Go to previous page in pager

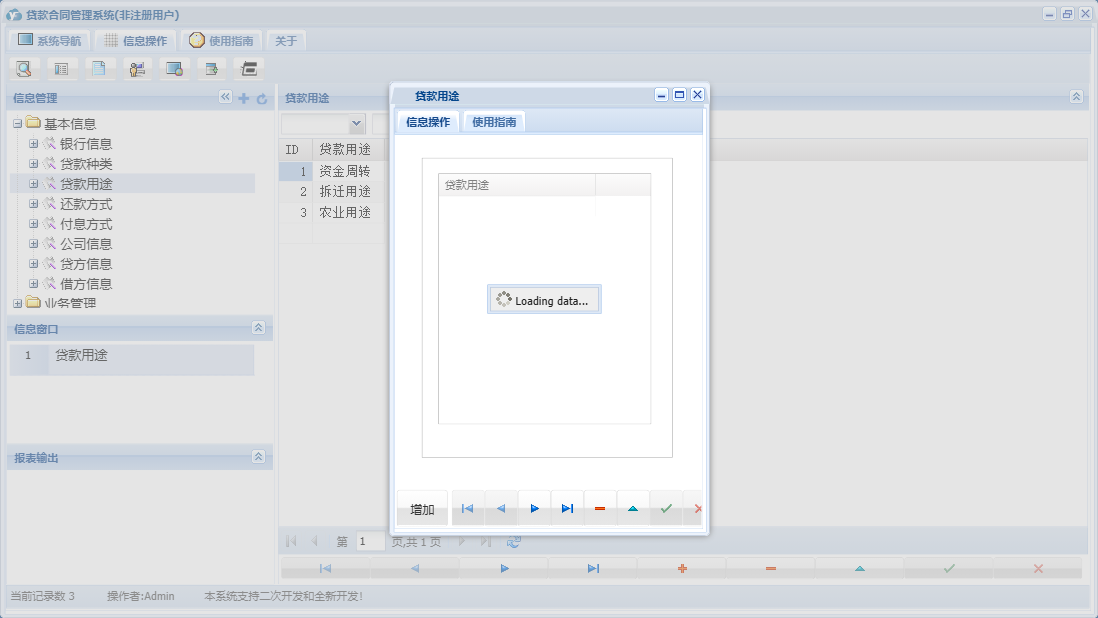point(314,542)
